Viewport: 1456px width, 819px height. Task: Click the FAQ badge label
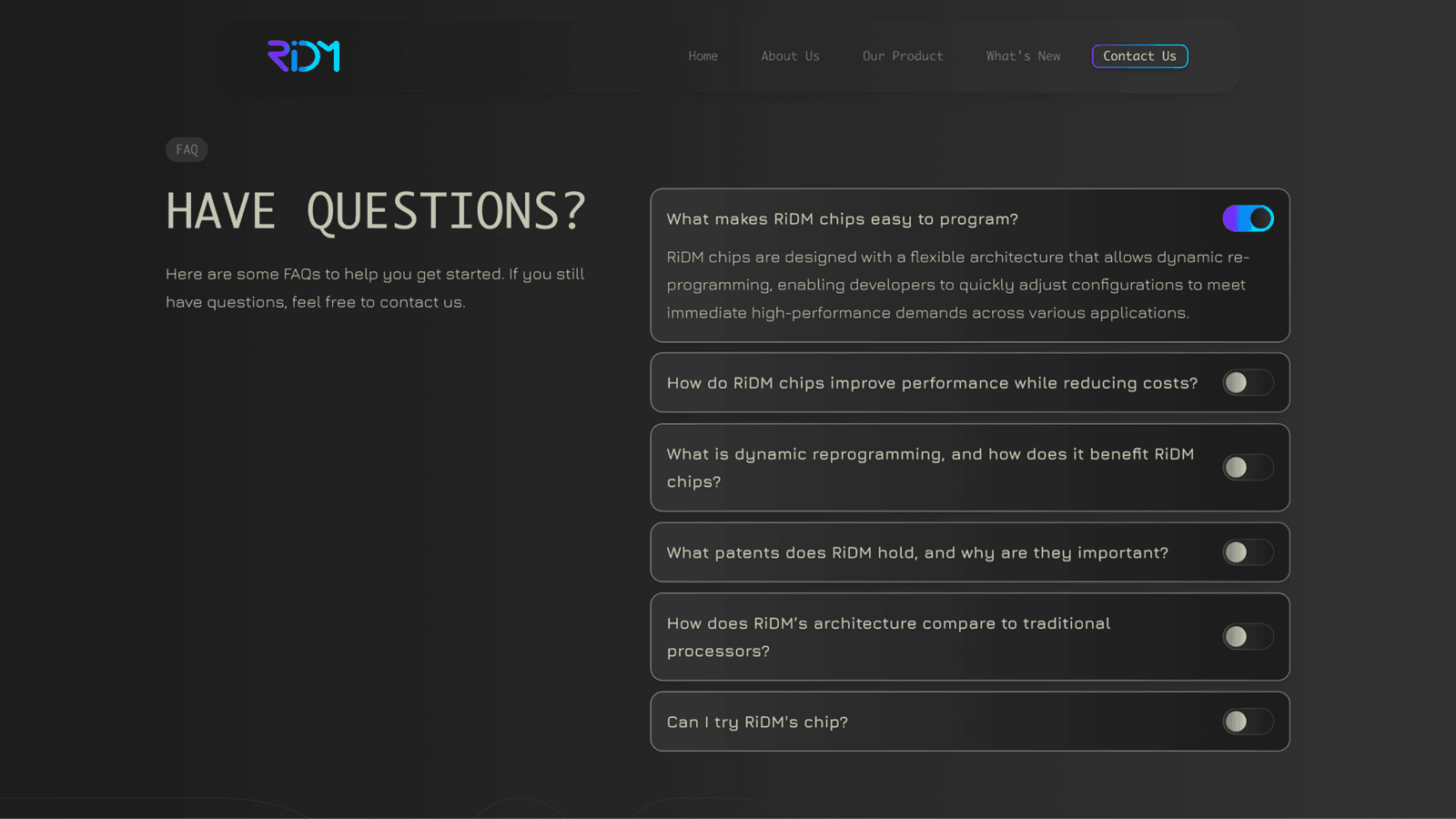click(187, 150)
